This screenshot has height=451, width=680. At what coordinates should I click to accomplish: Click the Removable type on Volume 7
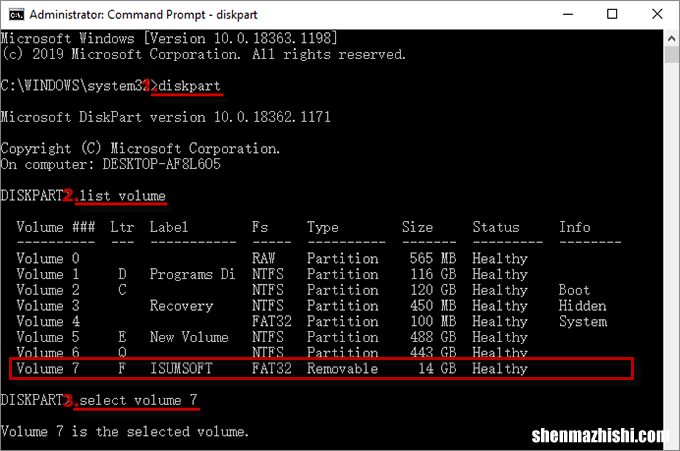[343, 369]
